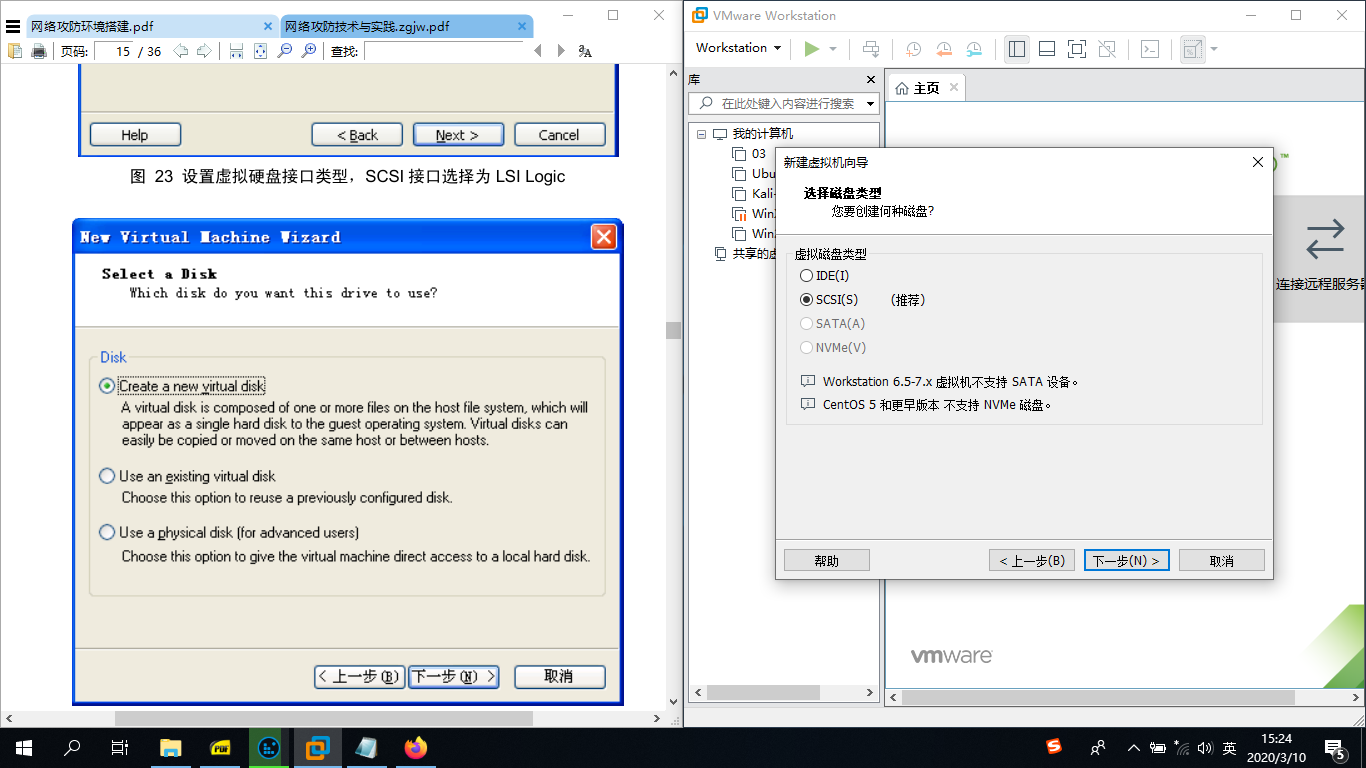
Task: Close the 网络攻防环境搭建.pdf tab
Action: [268, 27]
